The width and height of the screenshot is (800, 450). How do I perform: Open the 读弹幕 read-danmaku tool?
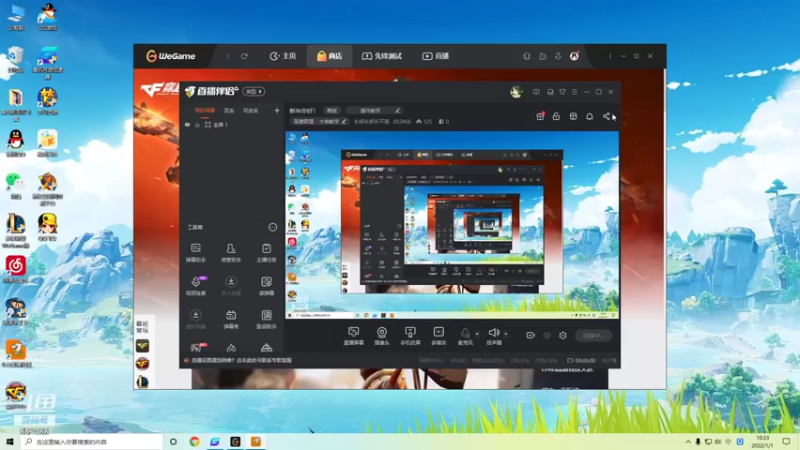pyautogui.click(x=266, y=286)
